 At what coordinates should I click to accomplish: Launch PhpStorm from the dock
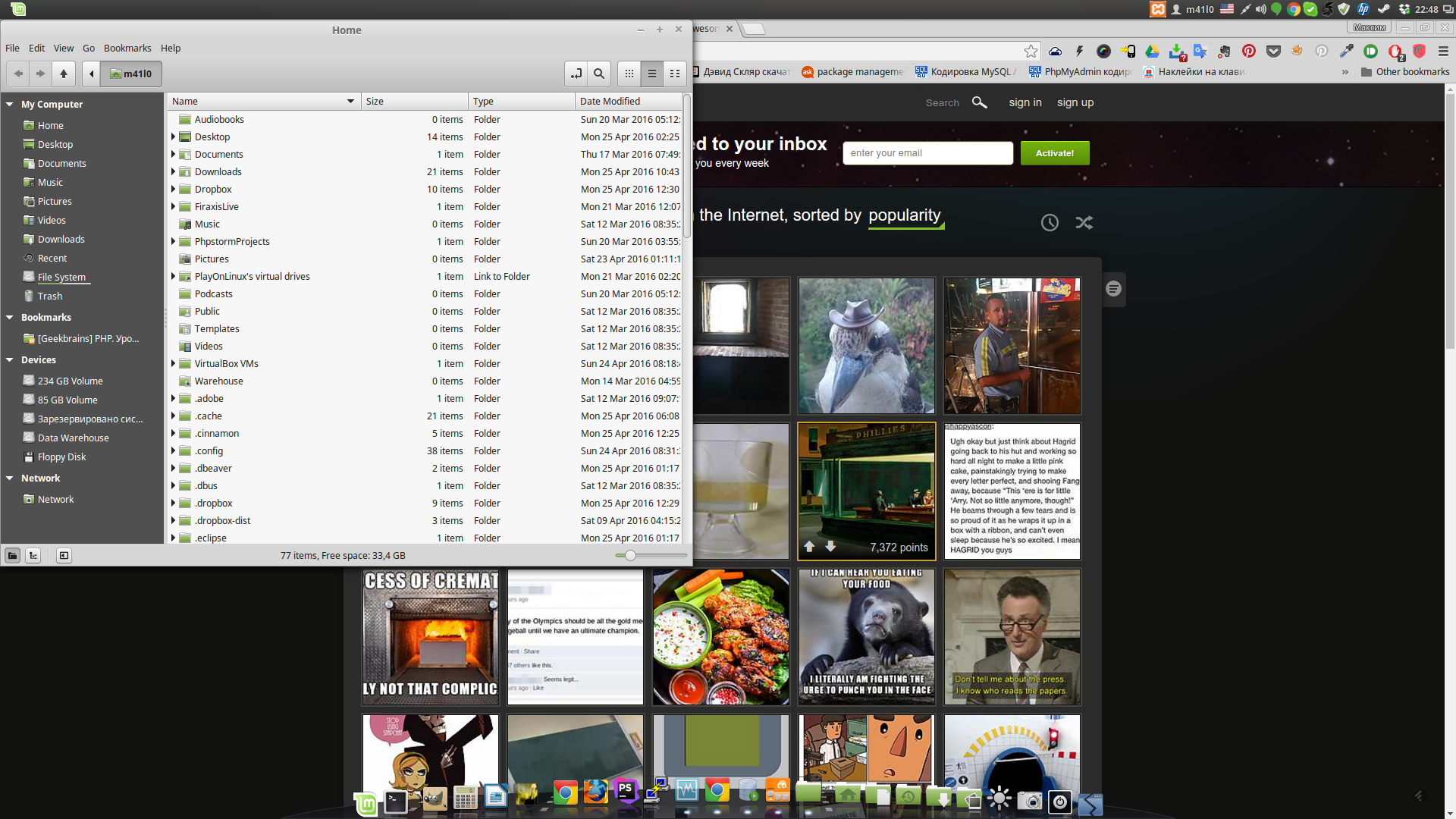click(626, 791)
